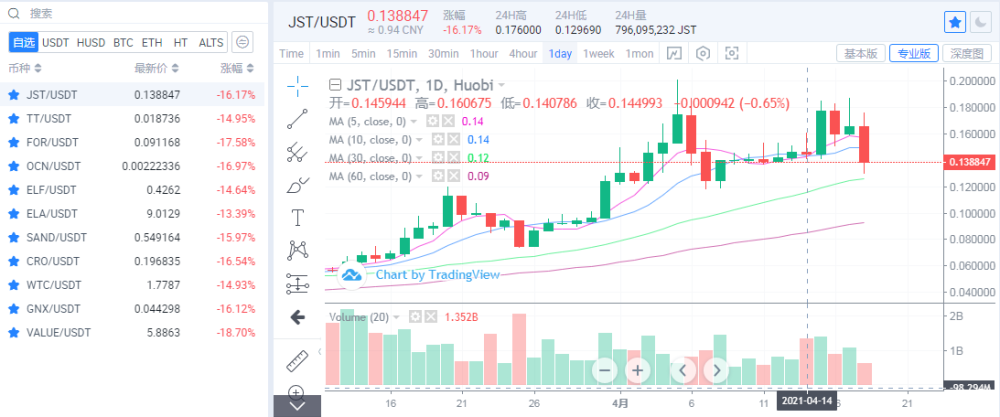This screenshot has height=417, width=1000.
Task: Open MA (30, close, 0) dropdown
Action: [418, 157]
